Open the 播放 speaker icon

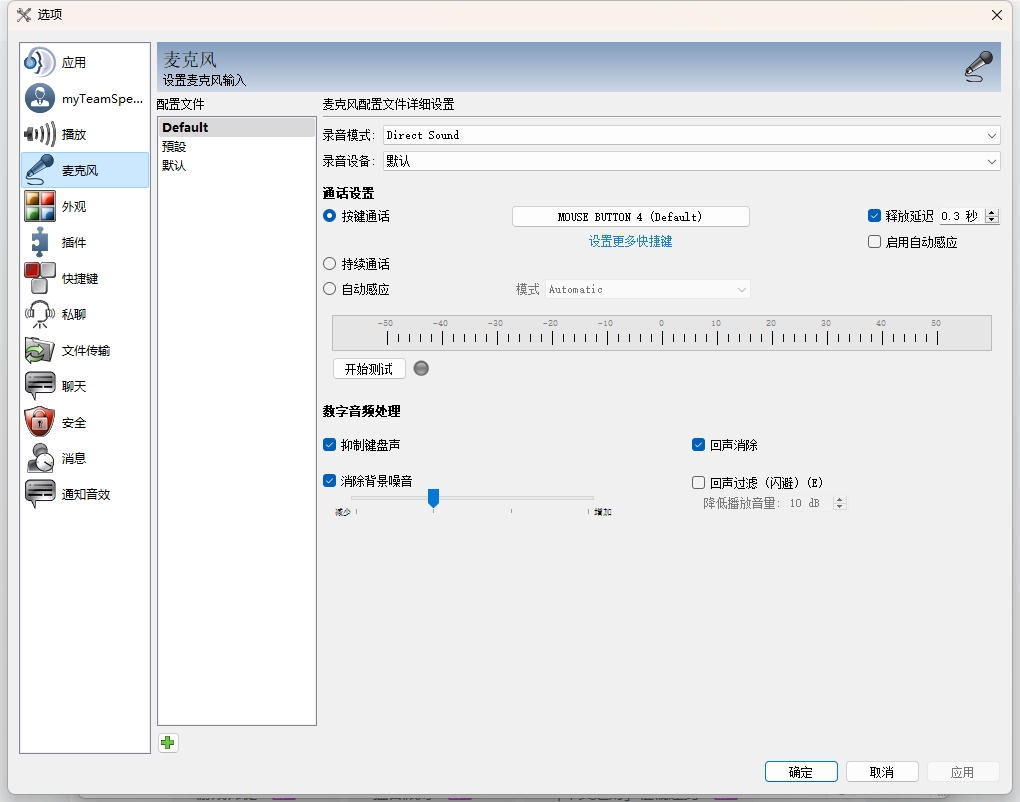[39, 134]
